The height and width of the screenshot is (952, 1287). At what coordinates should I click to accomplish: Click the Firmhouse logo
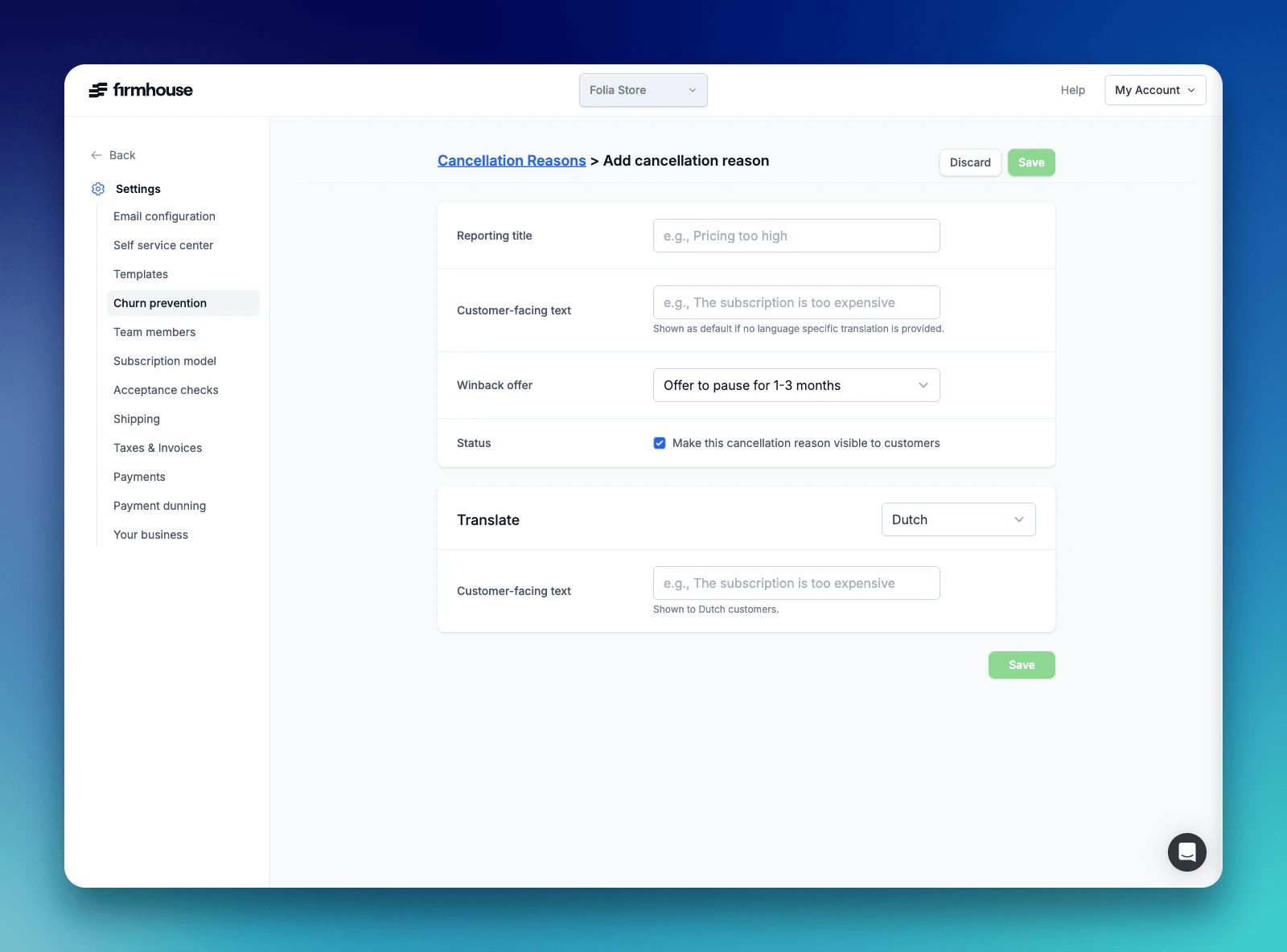click(142, 90)
